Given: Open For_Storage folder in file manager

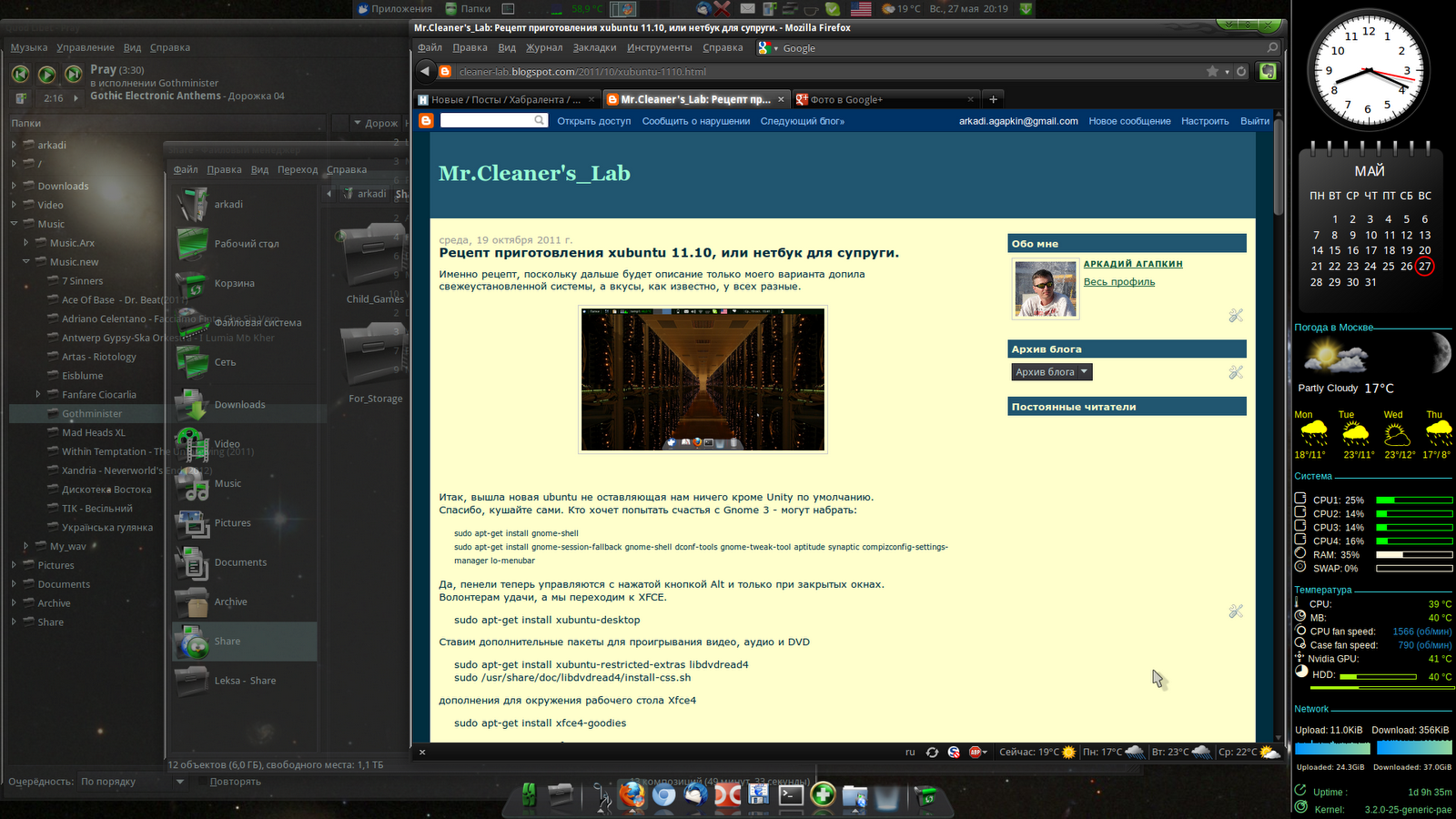Looking at the screenshot, I should pyautogui.click(x=375, y=364).
